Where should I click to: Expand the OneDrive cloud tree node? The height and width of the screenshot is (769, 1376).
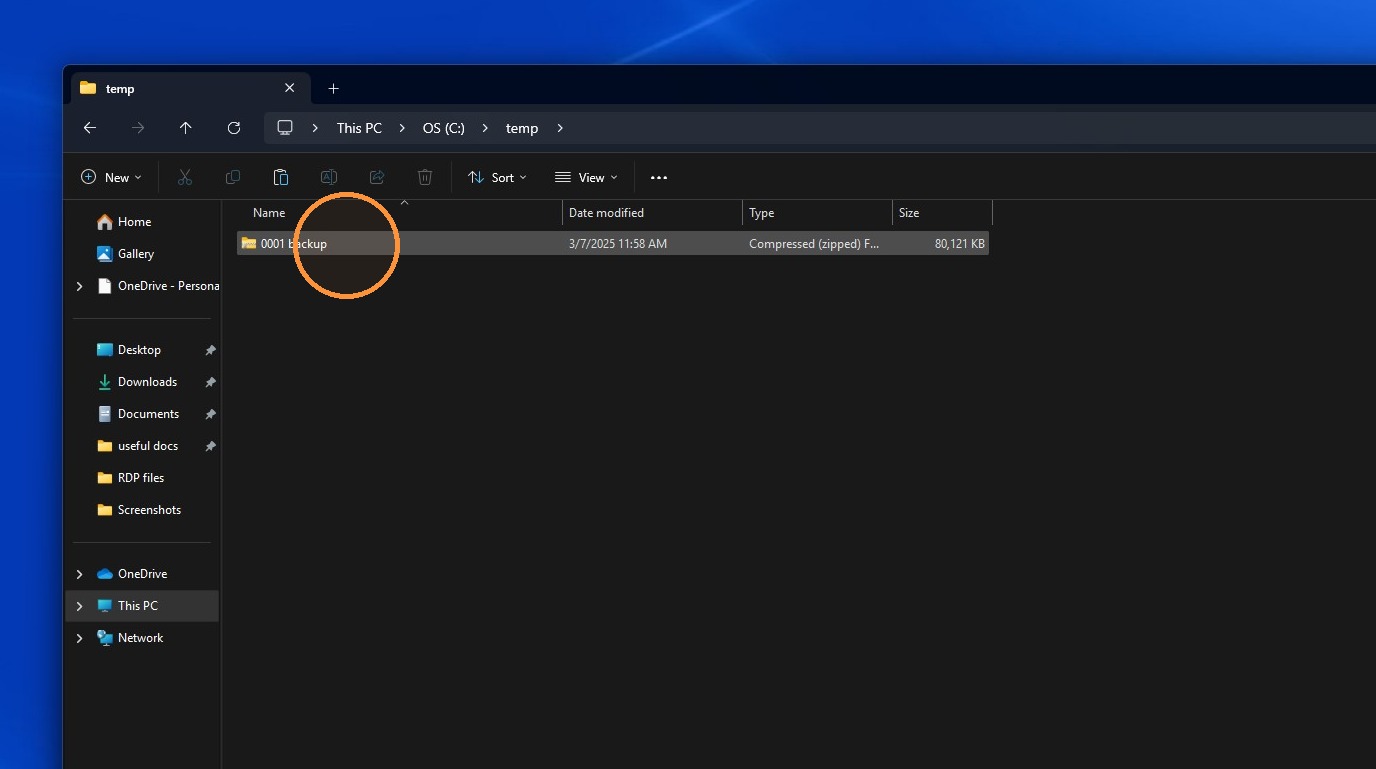[x=80, y=574]
